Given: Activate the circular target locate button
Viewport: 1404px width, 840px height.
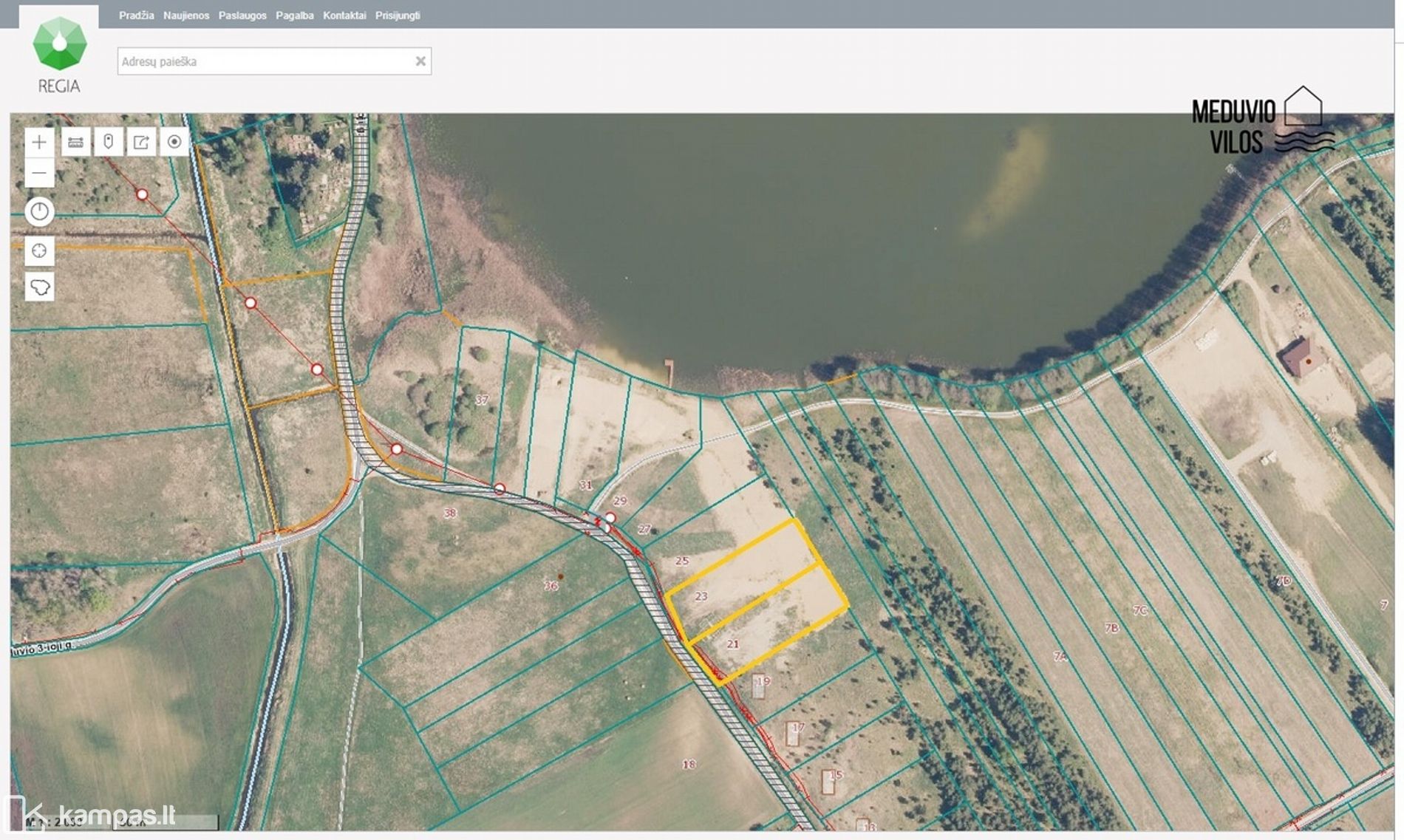Looking at the screenshot, I should [x=174, y=142].
